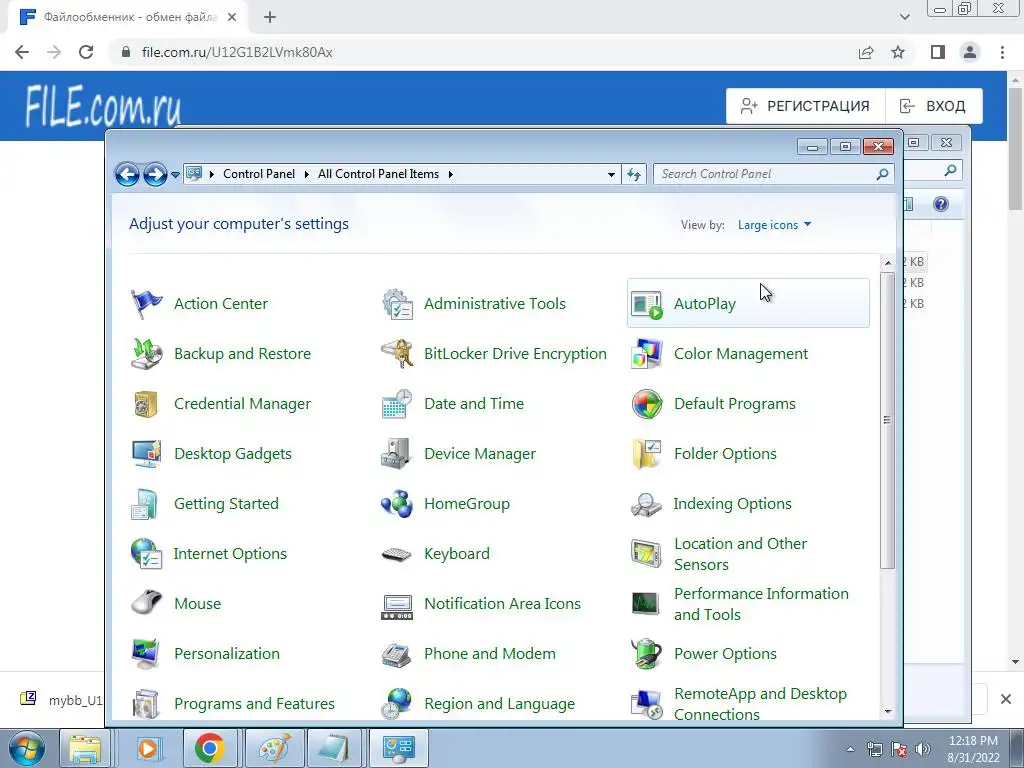Viewport: 1024px width, 768px height.
Task: Open Getting Started icon
Action: click(x=145, y=504)
